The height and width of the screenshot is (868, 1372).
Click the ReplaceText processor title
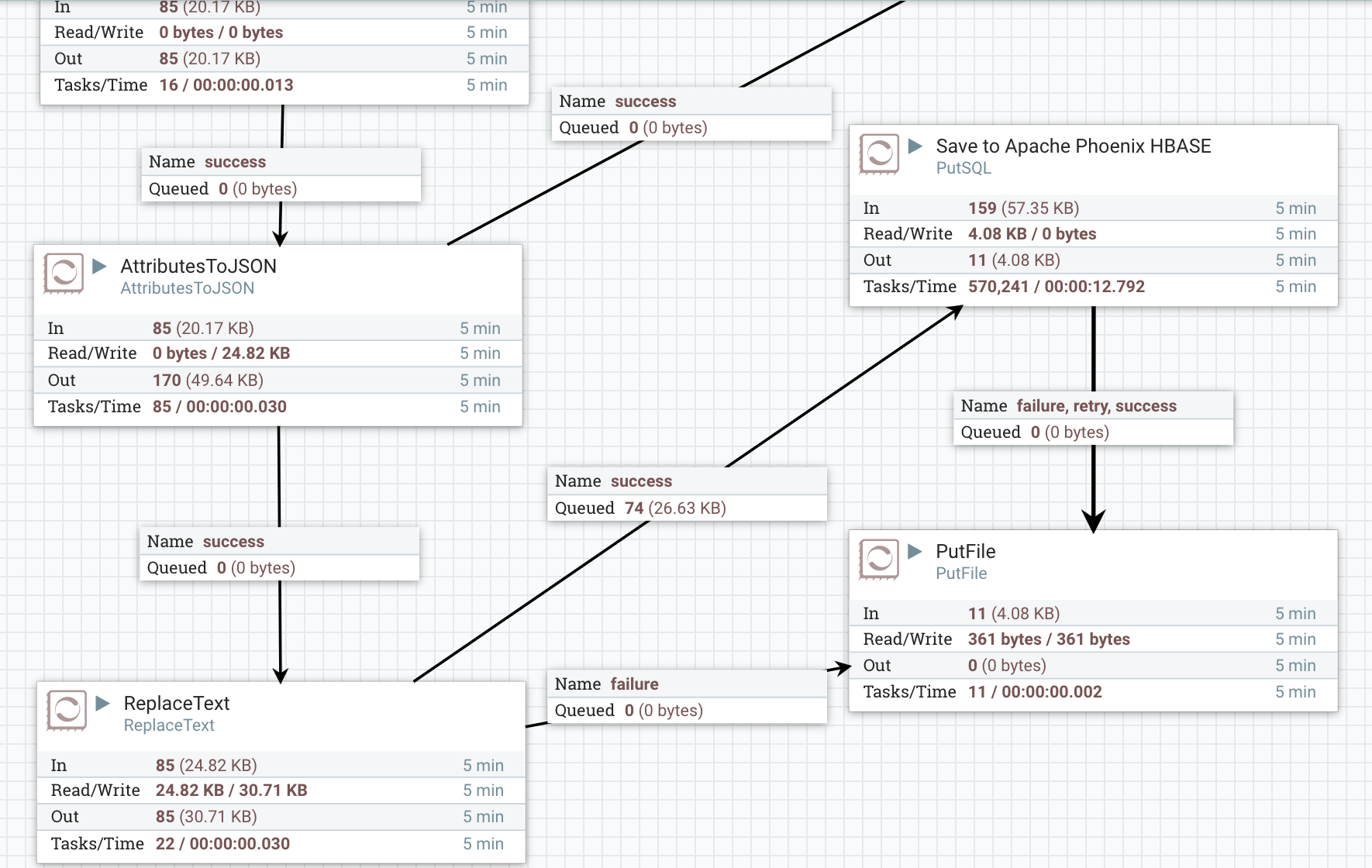[x=177, y=703]
